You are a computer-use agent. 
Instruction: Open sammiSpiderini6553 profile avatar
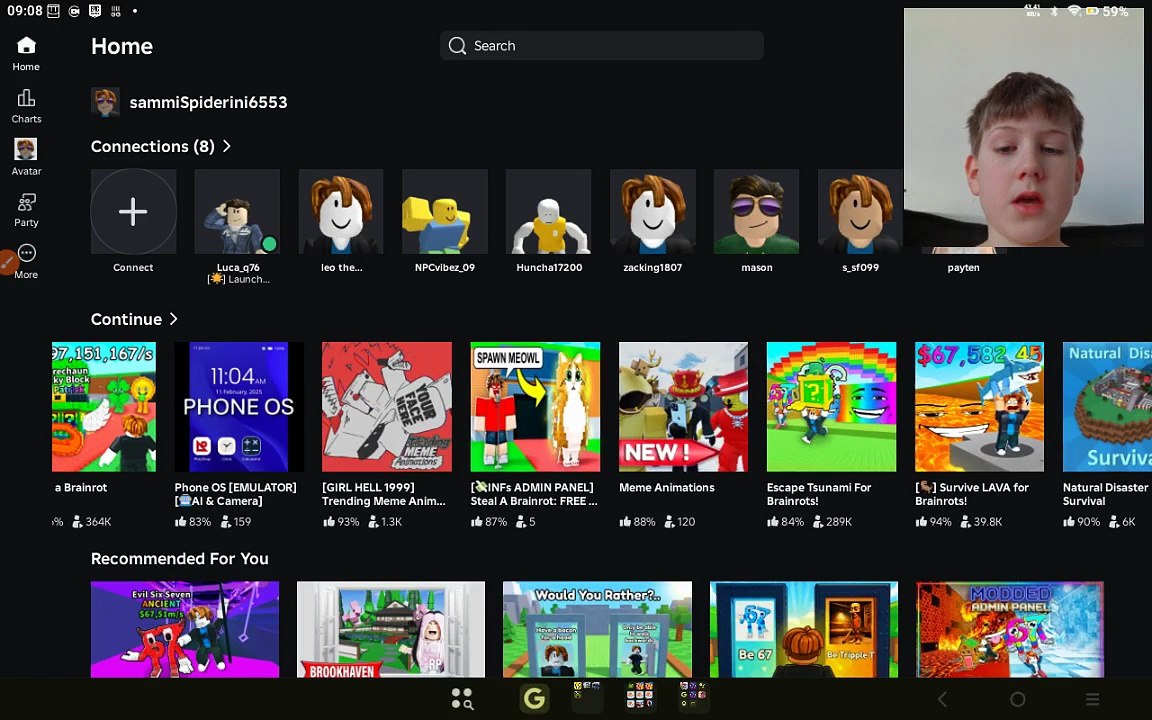click(105, 102)
